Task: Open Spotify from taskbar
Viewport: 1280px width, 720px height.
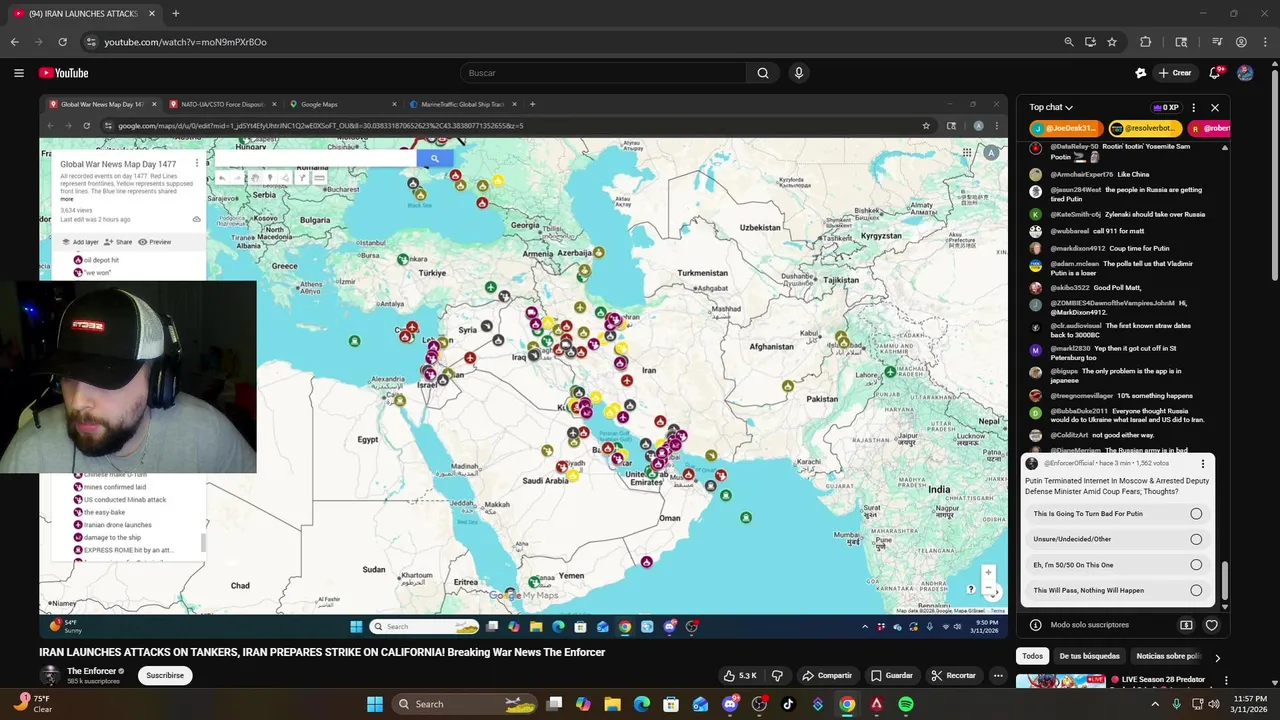Action: click(x=906, y=704)
